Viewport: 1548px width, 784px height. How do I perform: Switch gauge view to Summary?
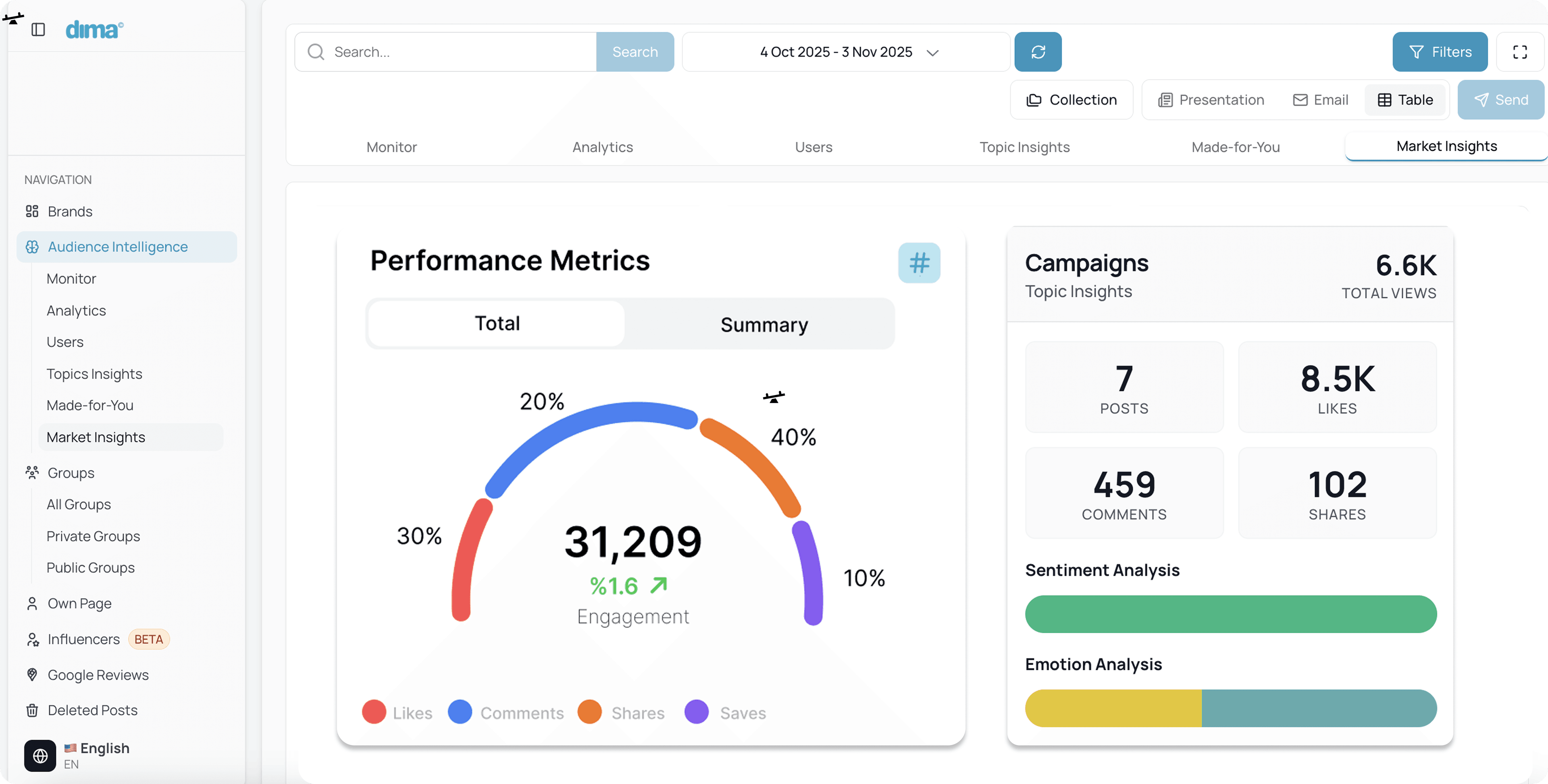pyautogui.click(x=763, y=324)
